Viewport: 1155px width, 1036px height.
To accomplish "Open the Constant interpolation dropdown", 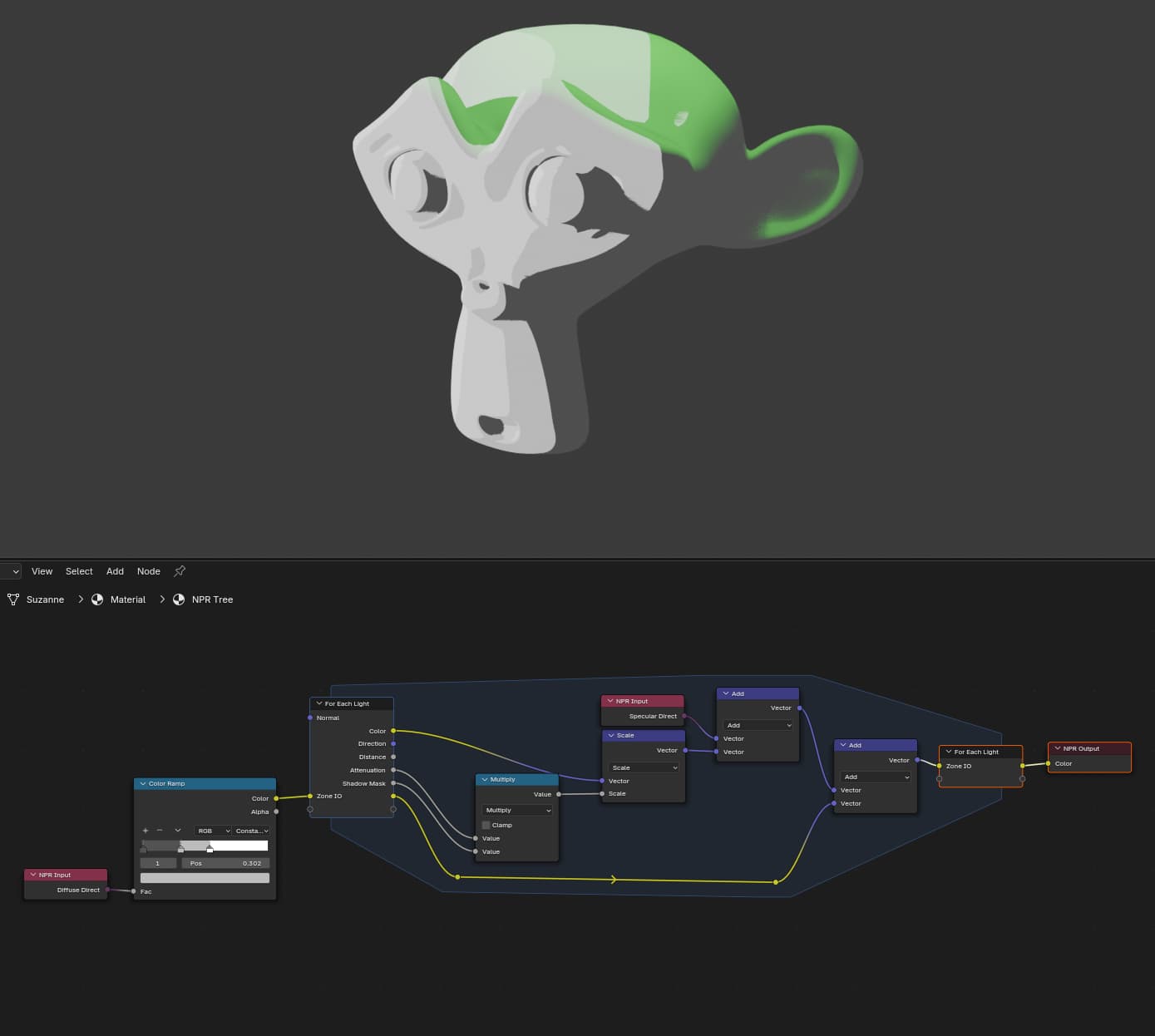I will tap(252, 831).
